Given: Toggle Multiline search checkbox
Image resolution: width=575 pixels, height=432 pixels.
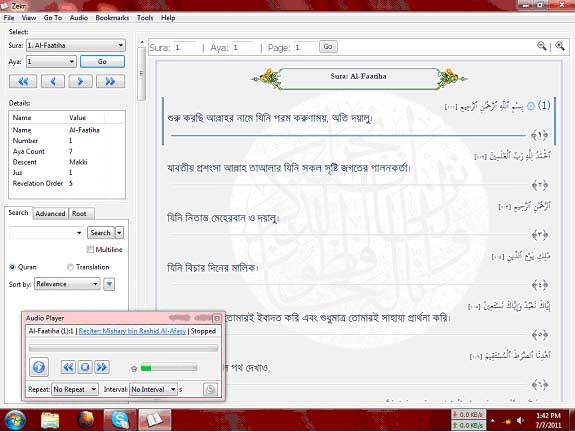Looking at the screenshot, I should pos(90,249).
